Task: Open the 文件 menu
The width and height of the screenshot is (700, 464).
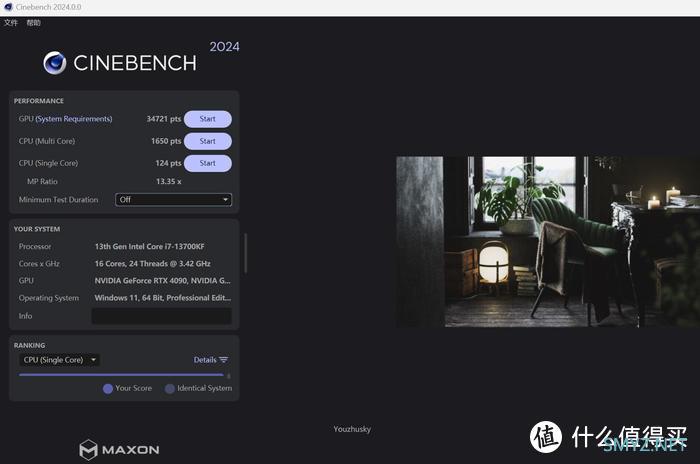Action: click(x=11, y=23)
